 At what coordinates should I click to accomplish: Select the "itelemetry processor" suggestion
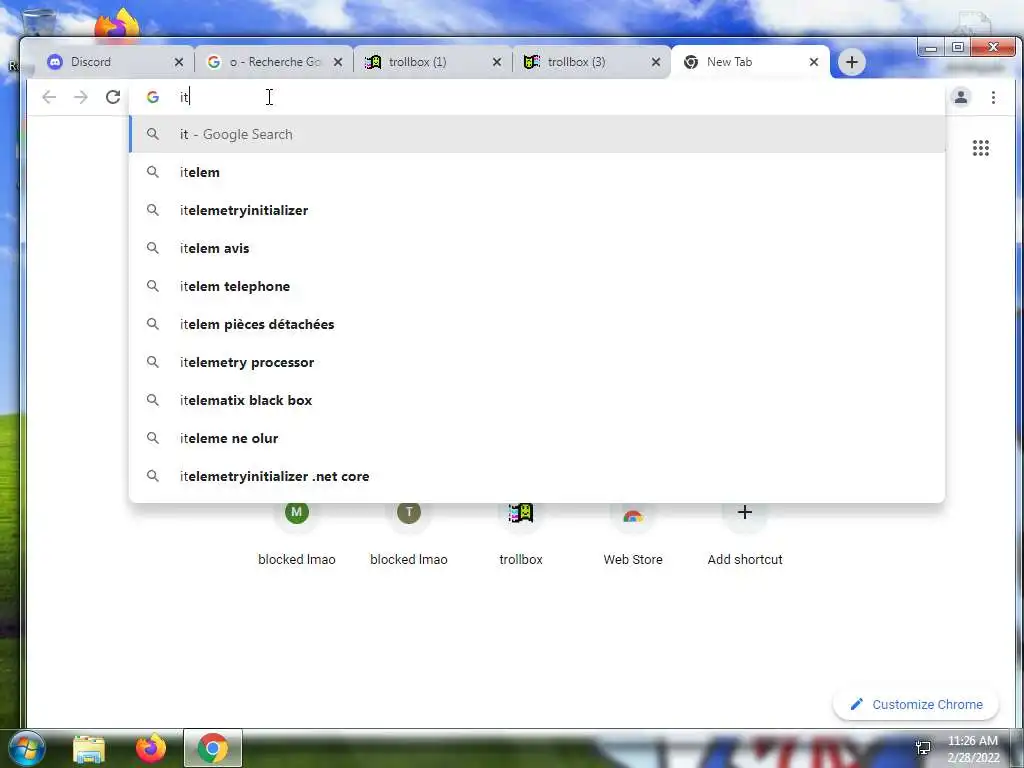pyautogui.click(x=537, y=362)
